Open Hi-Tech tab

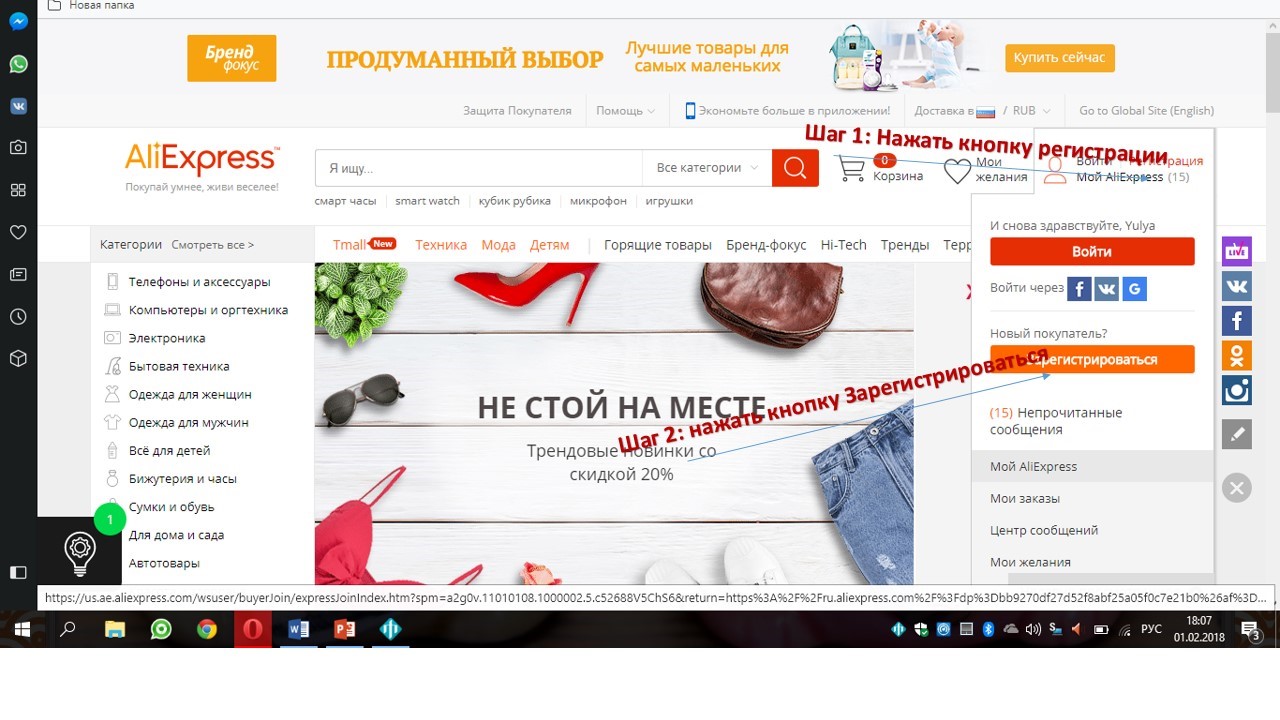[x=843, y=245]
